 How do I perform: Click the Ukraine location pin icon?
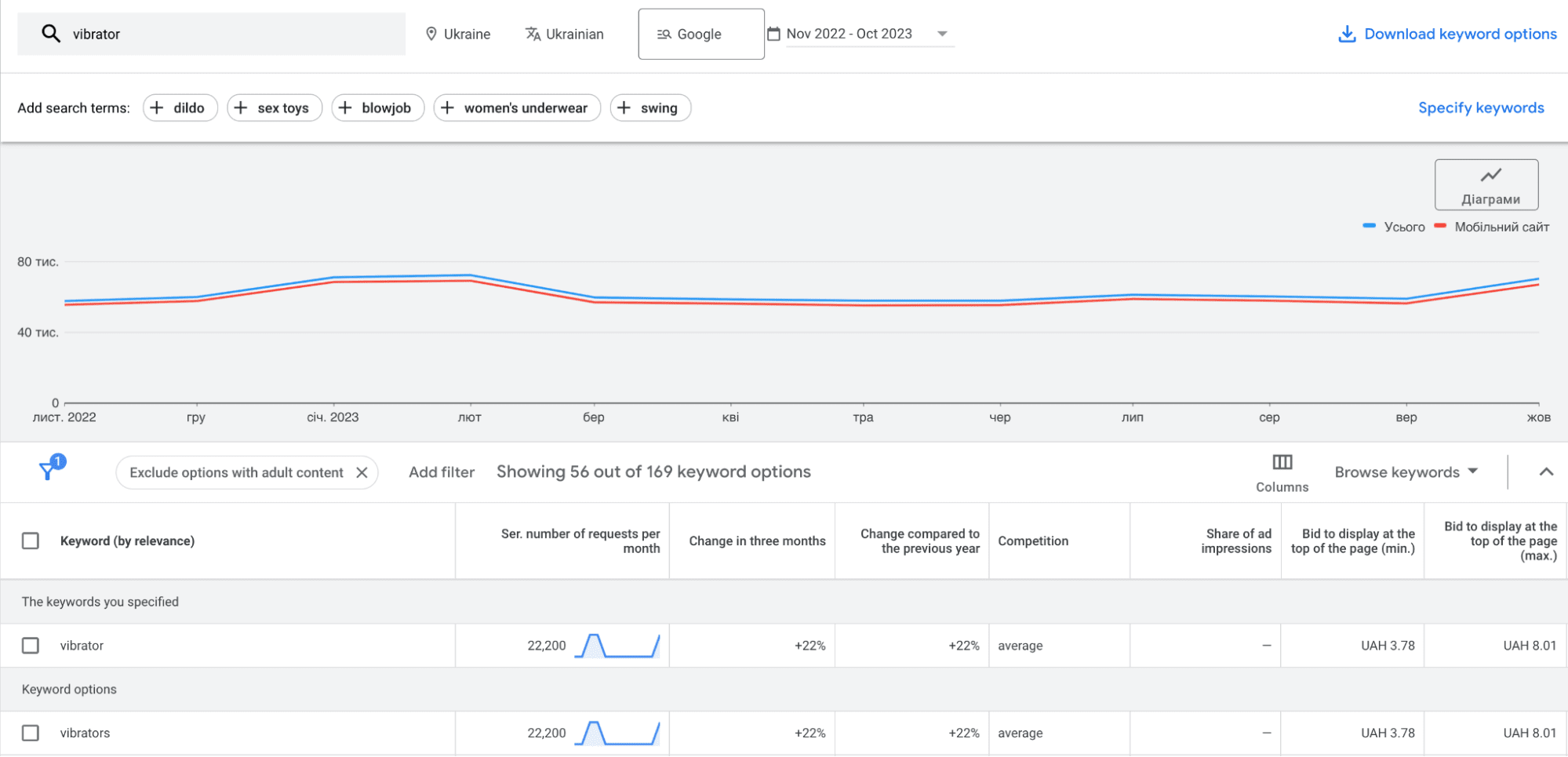(x=431, y=34)
